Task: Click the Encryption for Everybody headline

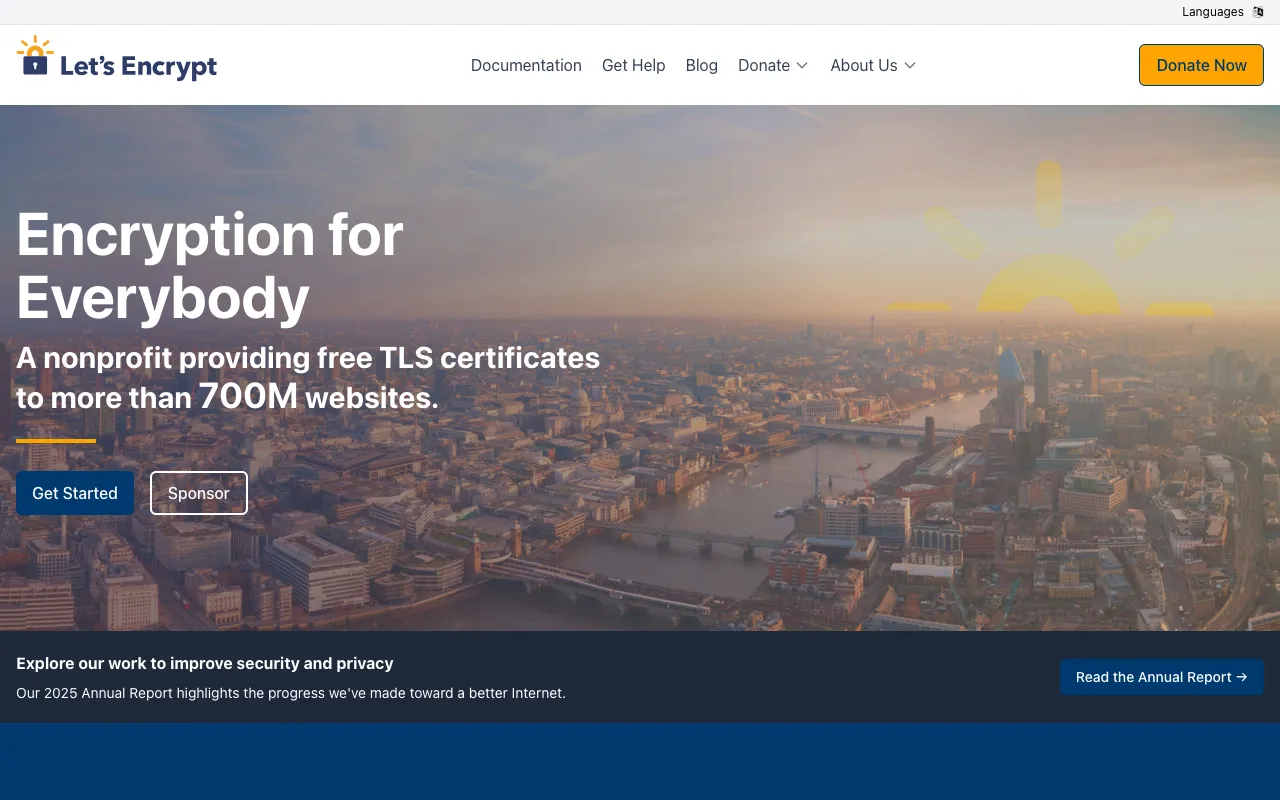Action: [x=209, y=265]
